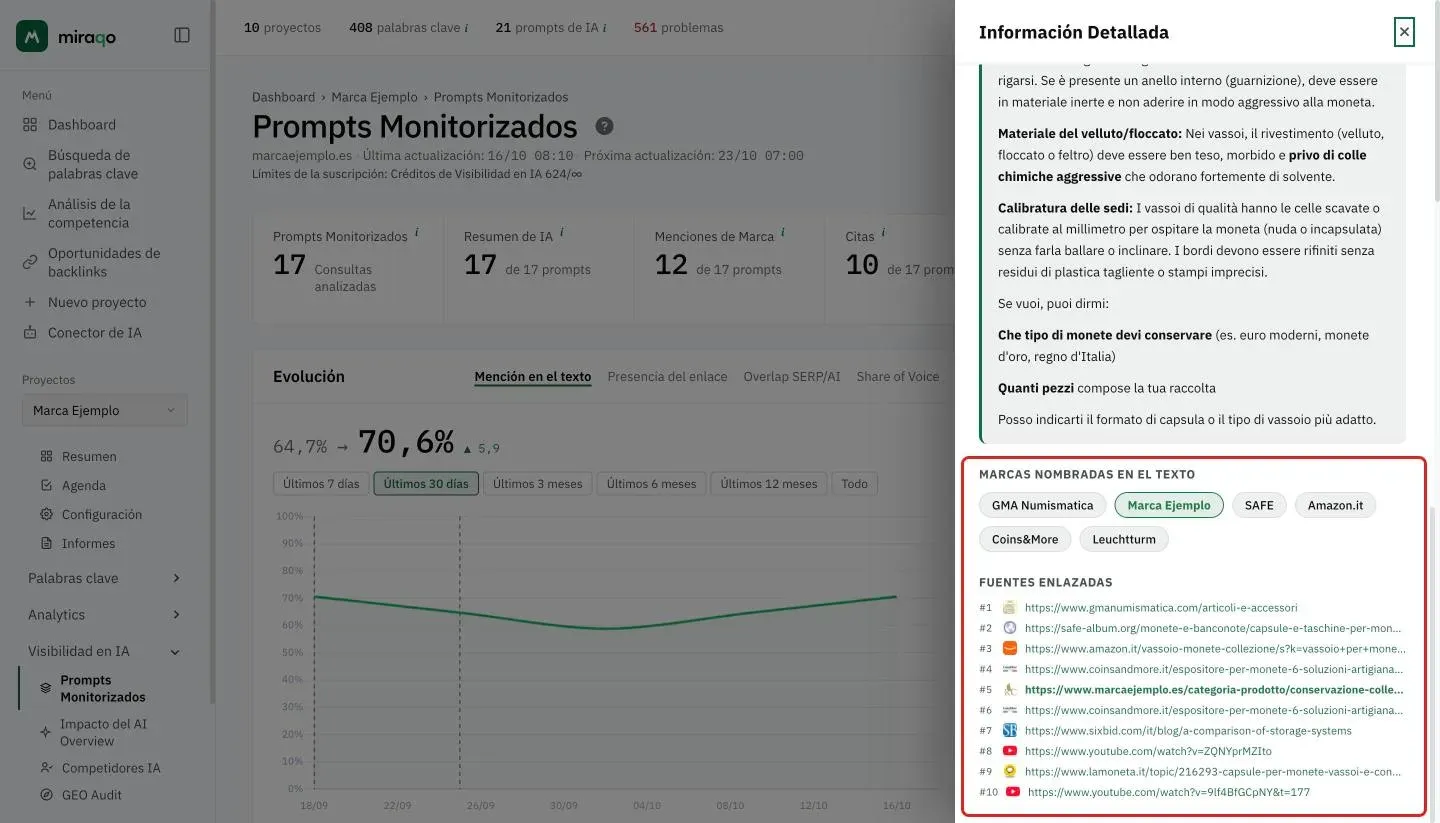The height and width of the screenshot is (823, 1440).
Task: Click the Resumen grid icon
Action: pos(46,456)
